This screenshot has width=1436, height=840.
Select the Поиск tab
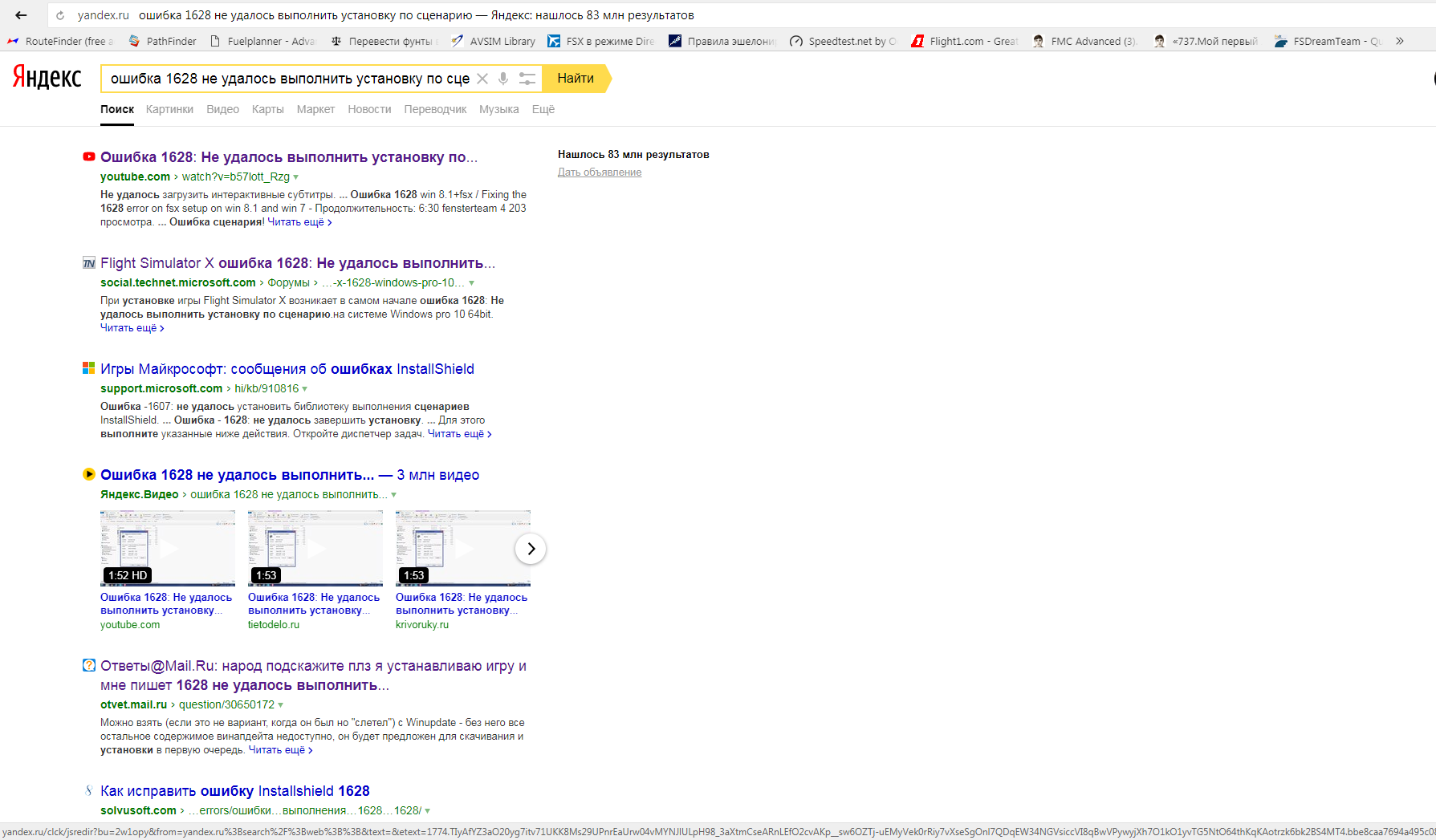117,109
